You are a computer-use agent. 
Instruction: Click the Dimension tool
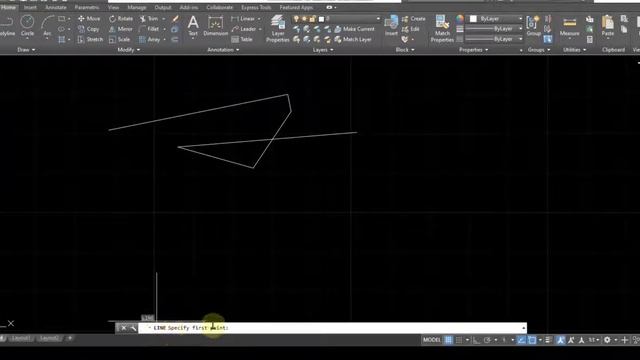[x=216, y=26]
